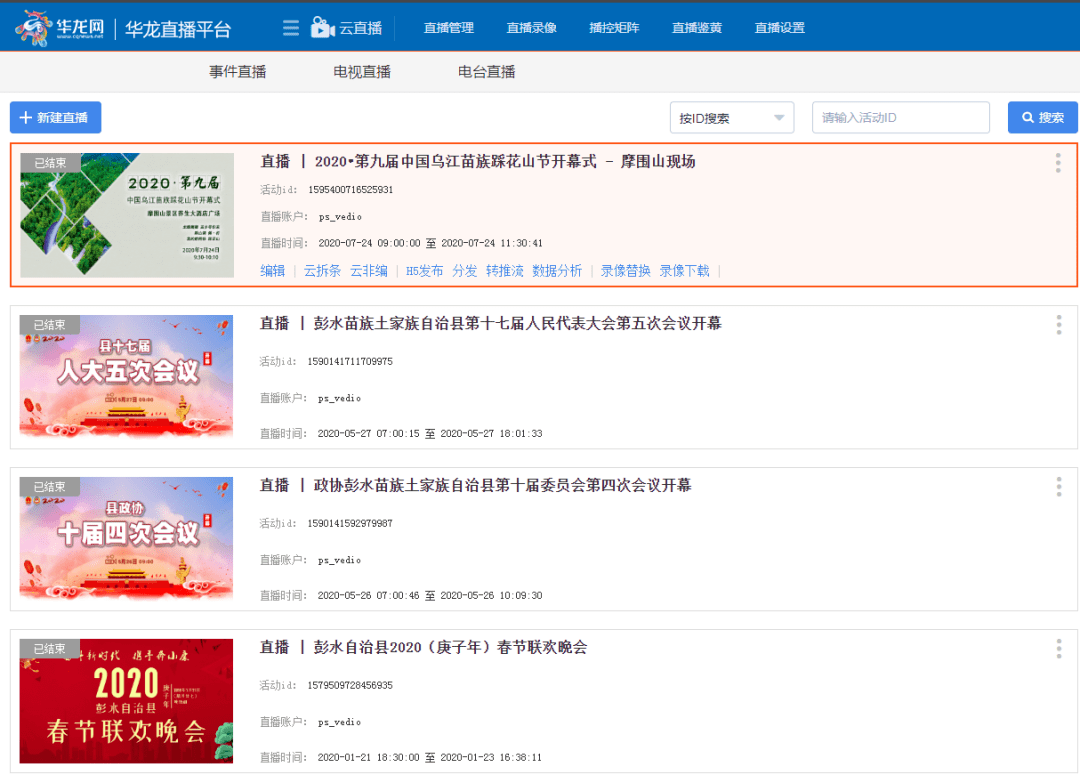Open the more-options dots for the 政协 live
This screenshot has height=783, width=1080.
(x=1059, y=487)
